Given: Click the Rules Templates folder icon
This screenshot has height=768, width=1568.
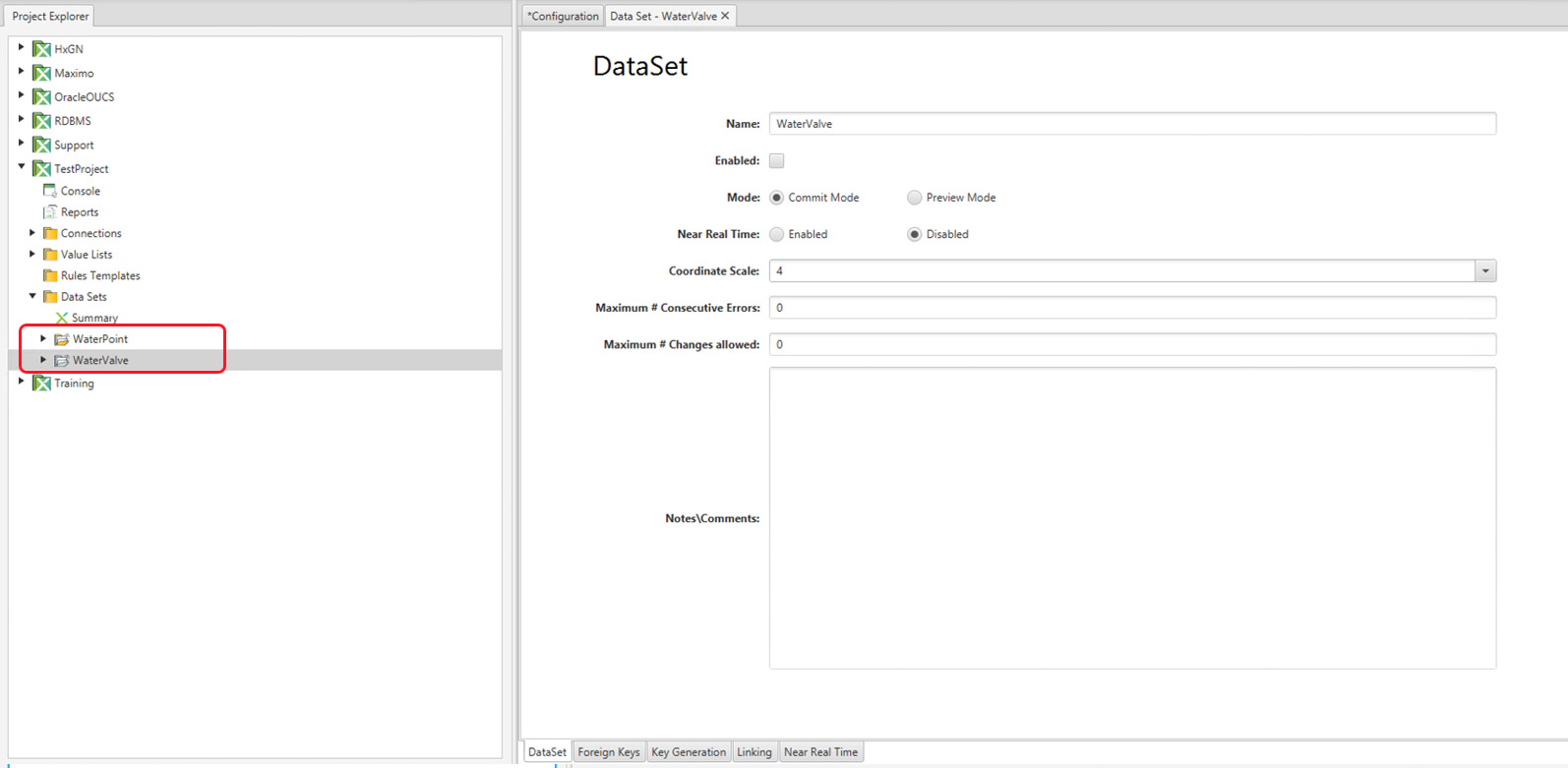Looking at the screenshot, I should (x=50, y=275).
